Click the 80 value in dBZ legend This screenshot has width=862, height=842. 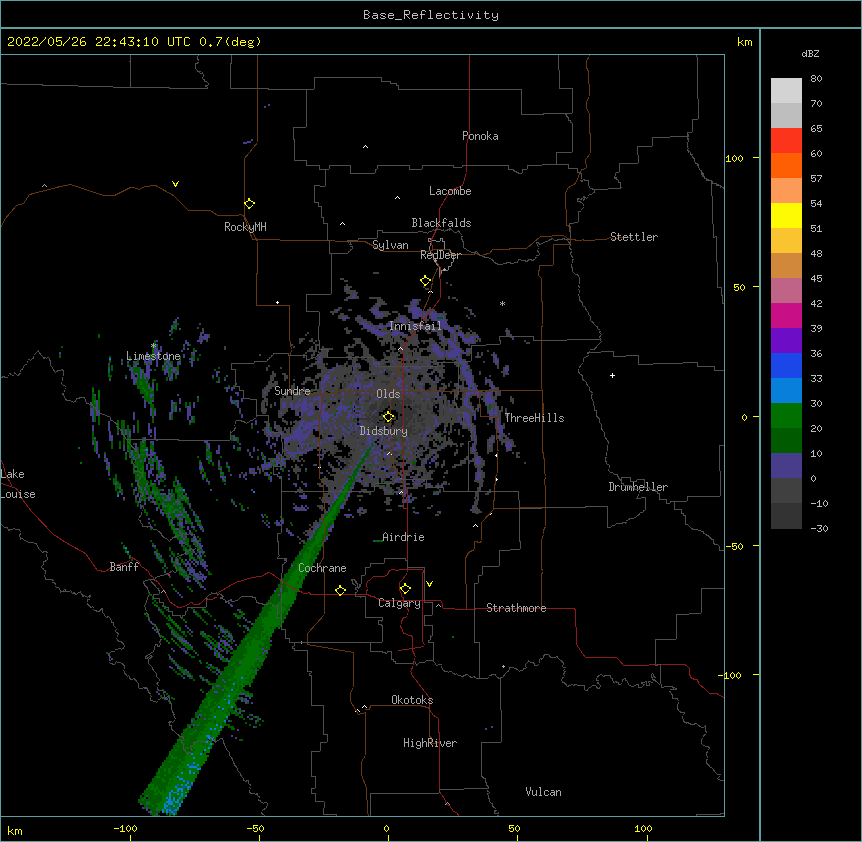tap(816, 79)
